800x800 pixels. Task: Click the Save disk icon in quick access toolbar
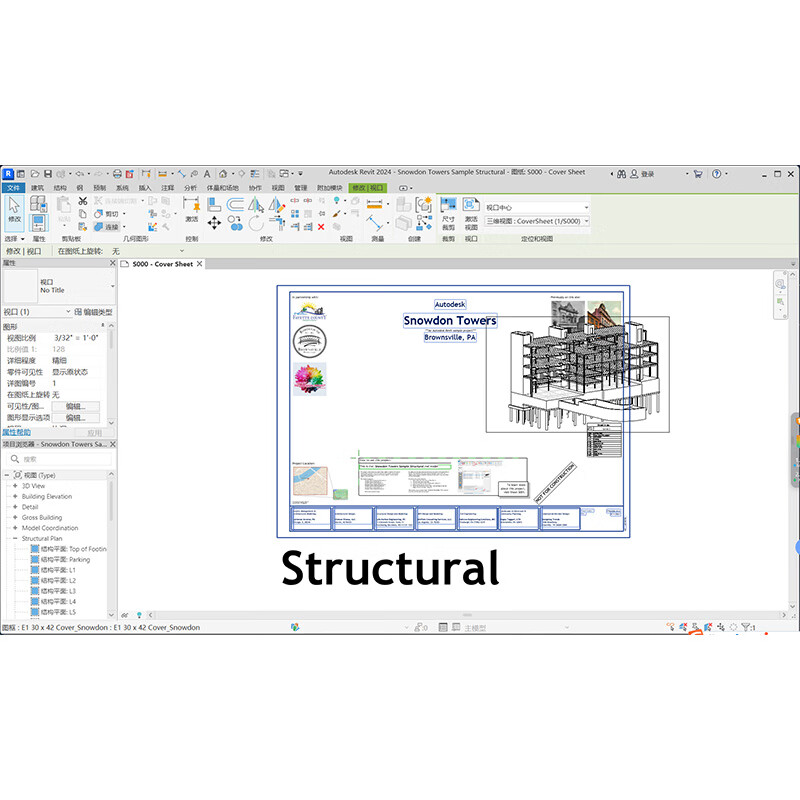point(48,174)
